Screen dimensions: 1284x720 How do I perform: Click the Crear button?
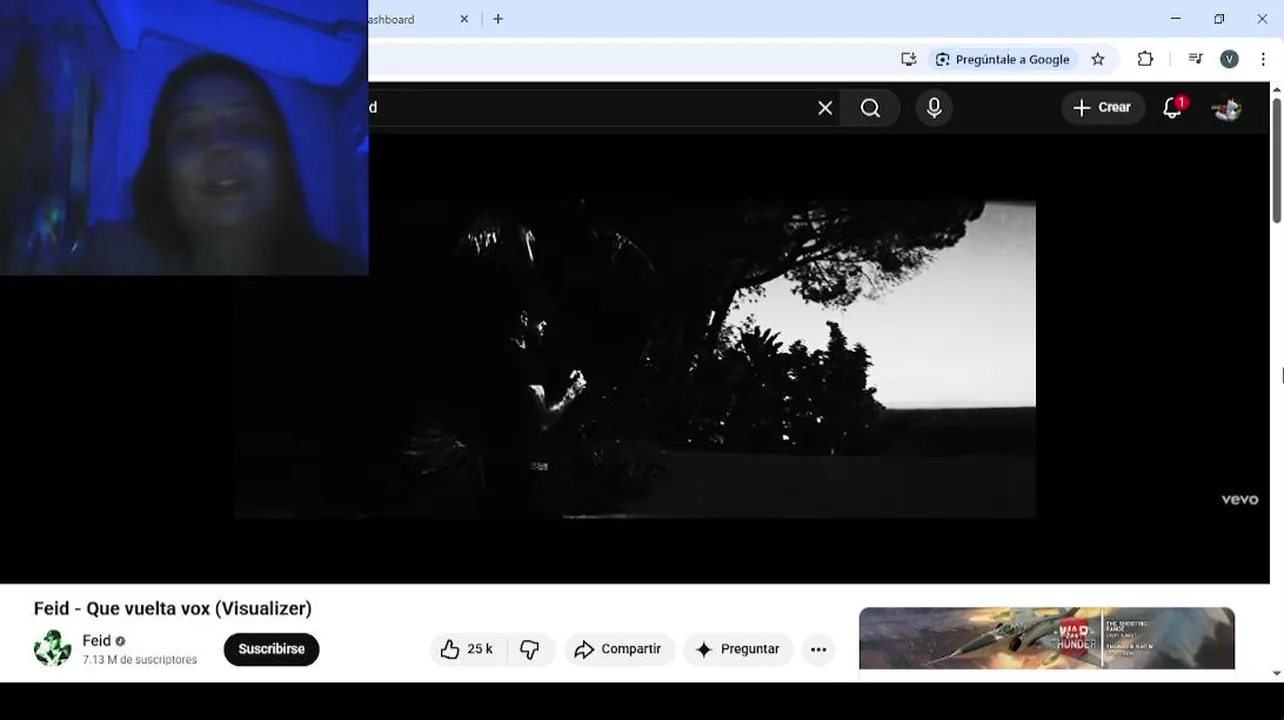coord(1103,108)
